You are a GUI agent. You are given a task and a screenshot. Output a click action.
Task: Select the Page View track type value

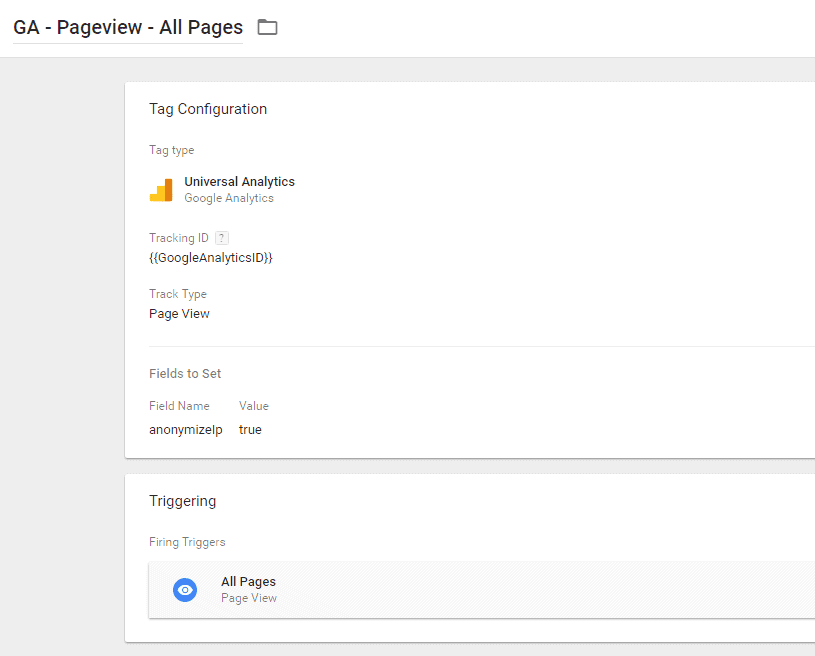tap(179, 314)
